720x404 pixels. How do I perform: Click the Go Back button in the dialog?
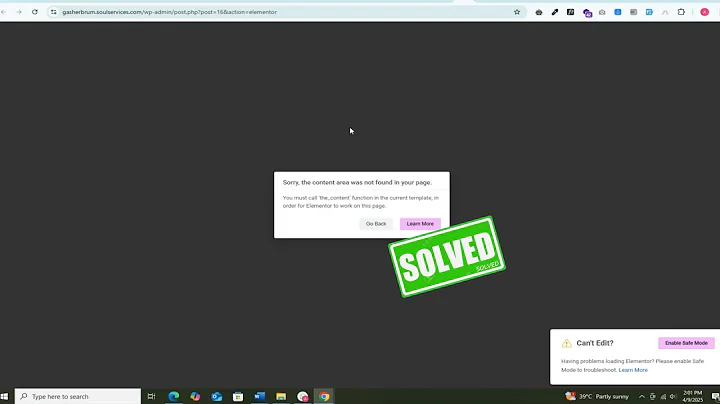[x=376, y=224]
